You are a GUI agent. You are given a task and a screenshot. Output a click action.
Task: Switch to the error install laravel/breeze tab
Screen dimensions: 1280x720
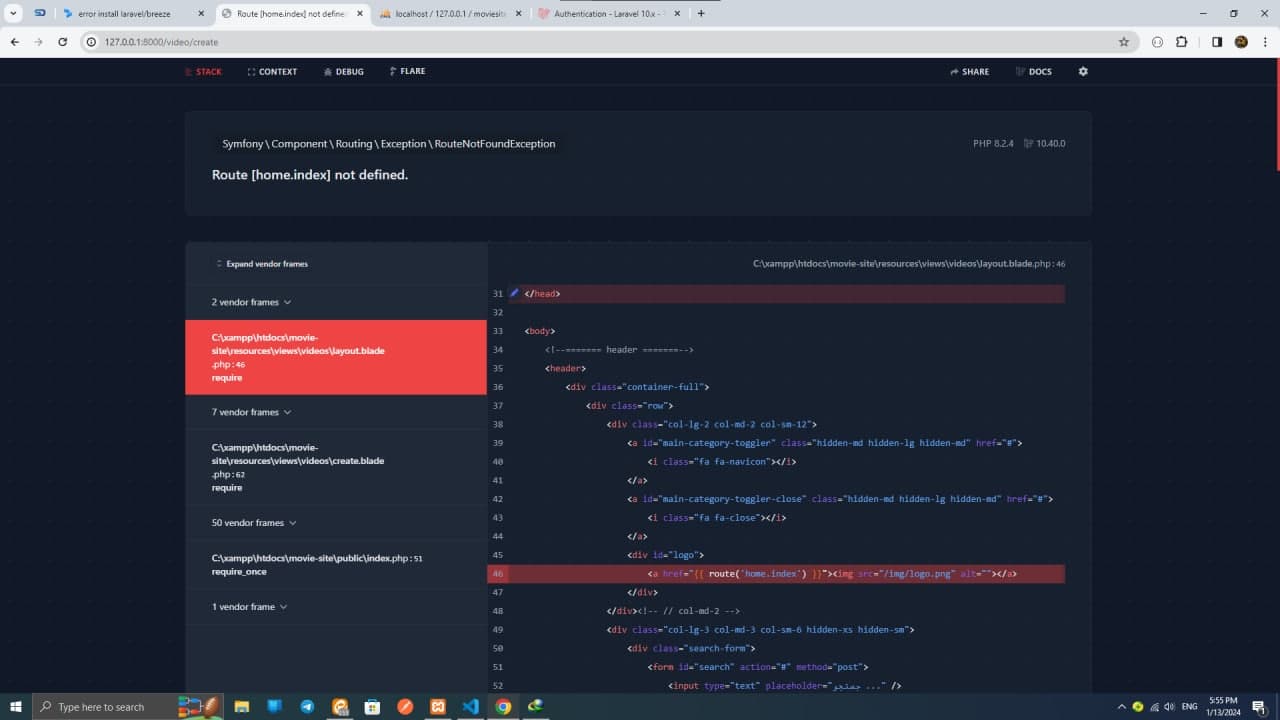[124, 14]
